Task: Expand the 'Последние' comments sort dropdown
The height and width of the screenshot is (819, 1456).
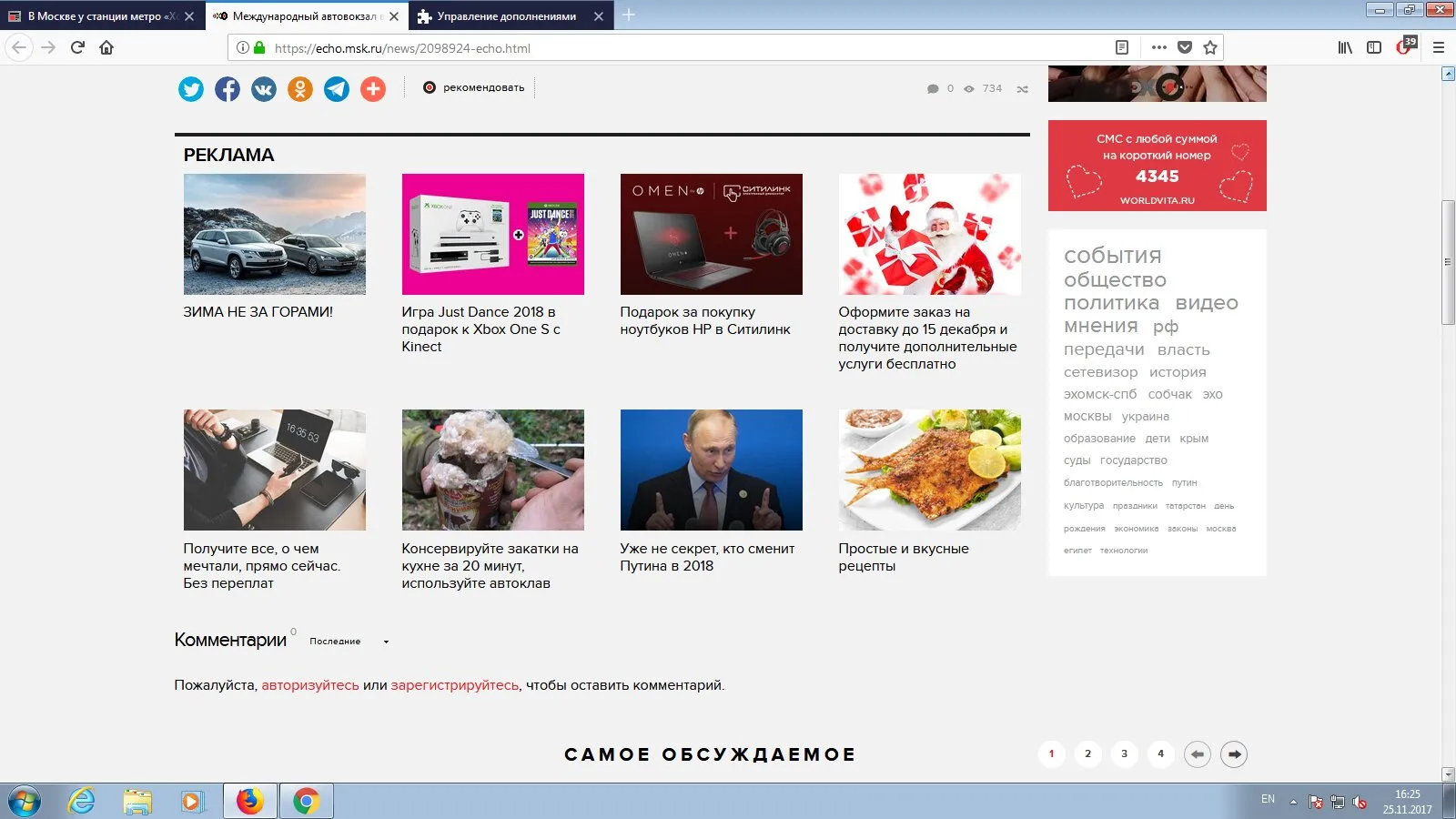Action: click(x=349, y=642)
